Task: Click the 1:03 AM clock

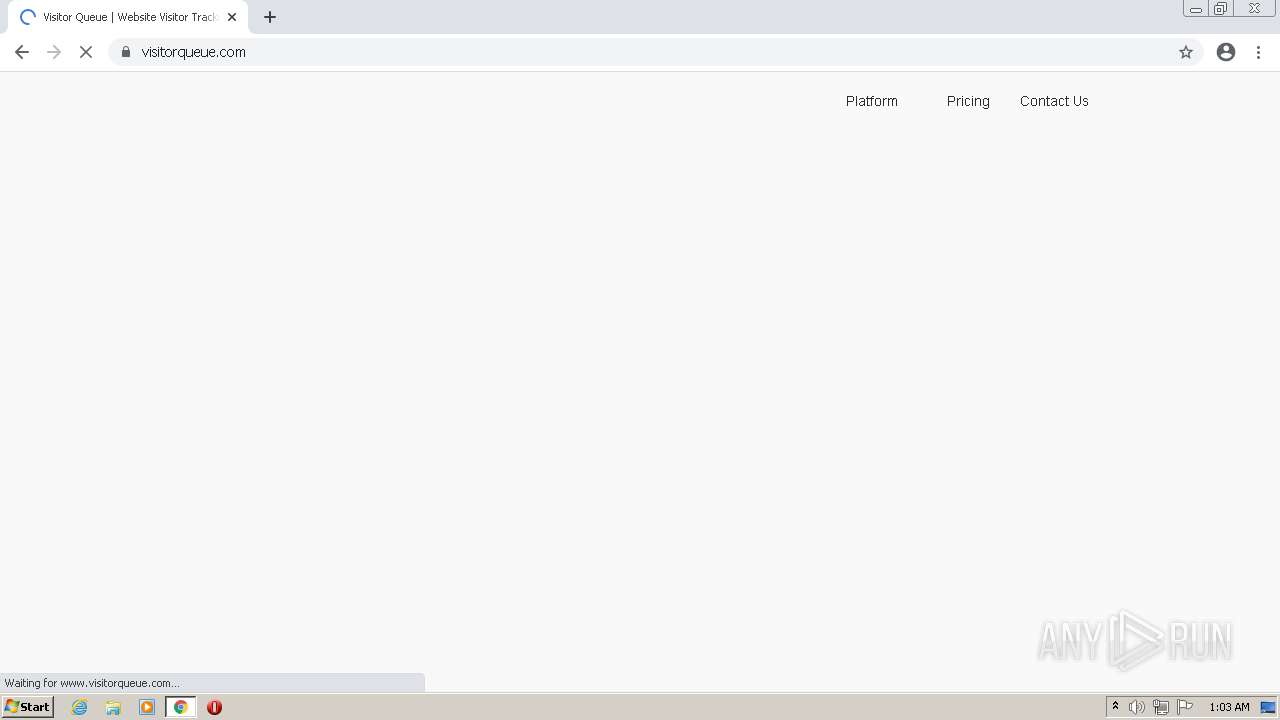Action: tap(1229, 707)
